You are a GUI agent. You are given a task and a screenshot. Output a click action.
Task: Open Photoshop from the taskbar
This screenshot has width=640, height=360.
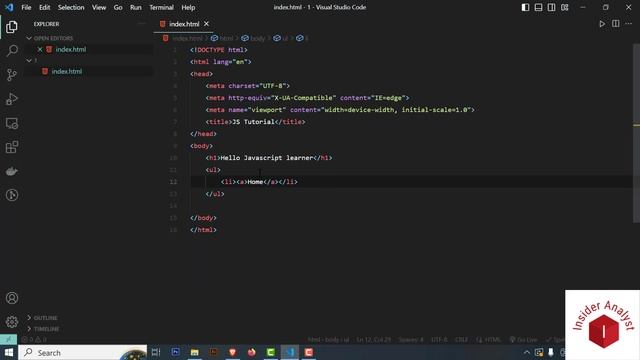point(176,352)
